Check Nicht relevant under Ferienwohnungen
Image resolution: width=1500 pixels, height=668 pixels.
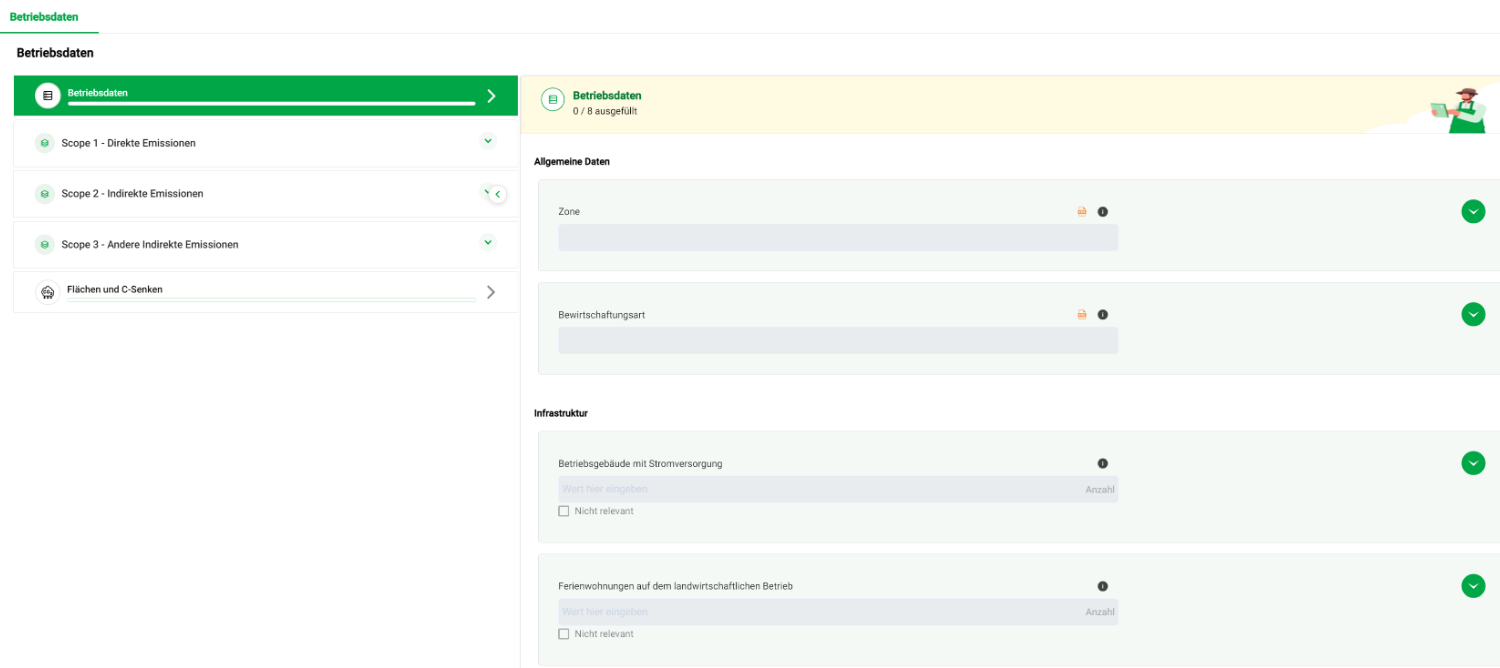[x=564, y=634]
